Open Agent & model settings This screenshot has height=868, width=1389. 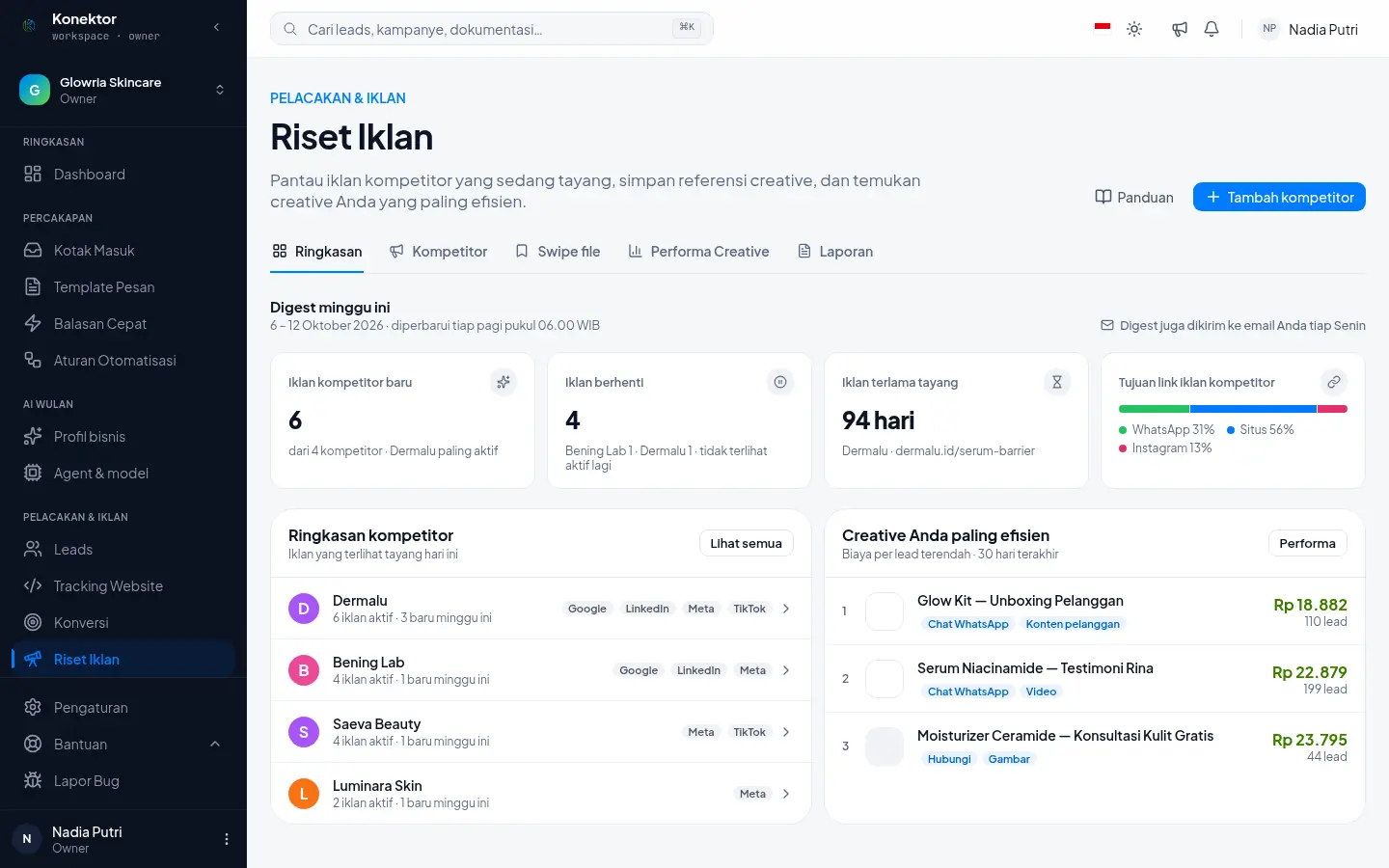click(x=123, y=474)
